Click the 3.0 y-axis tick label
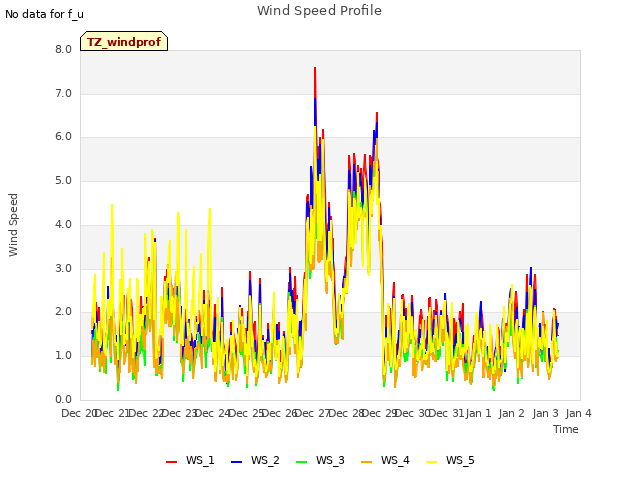This screenshot has height=480, width=640. pos(64,268)
